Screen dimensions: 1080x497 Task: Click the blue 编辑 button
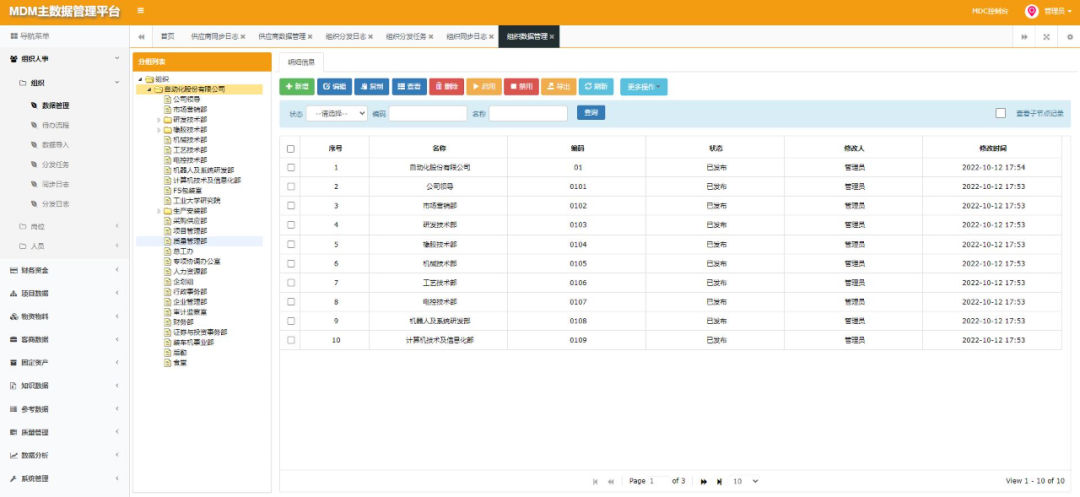coord(335,87)
